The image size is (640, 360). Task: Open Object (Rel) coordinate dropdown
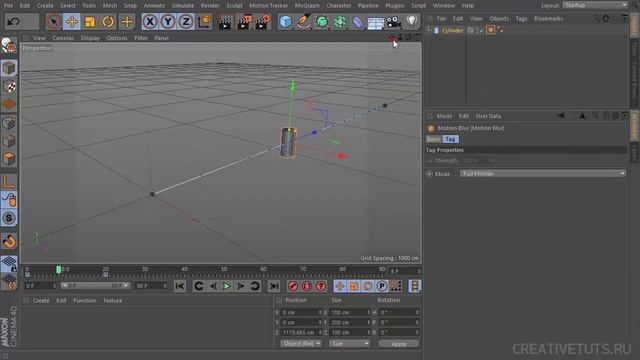[x=301, y=344]
